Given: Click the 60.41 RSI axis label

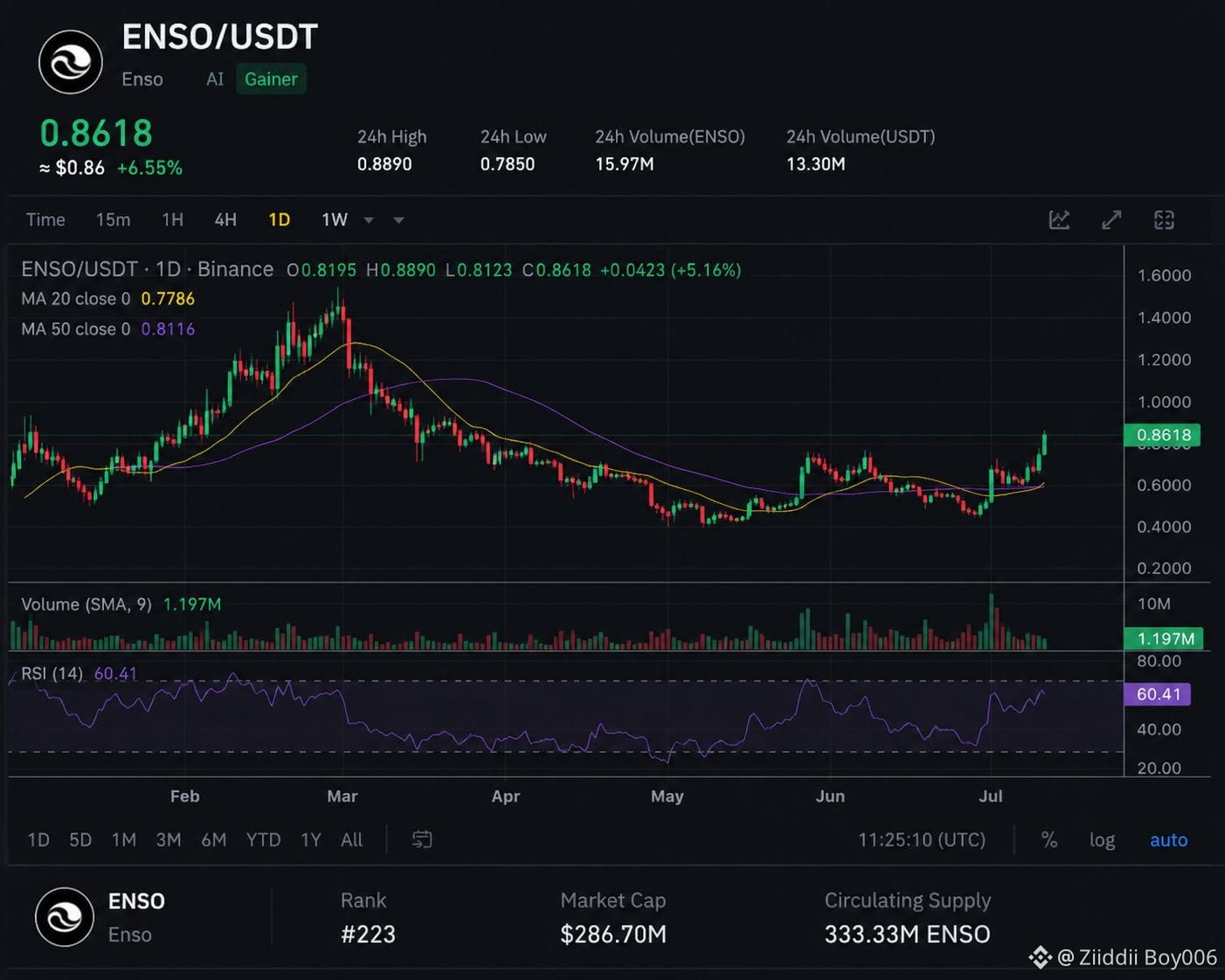Looking at the screenshot, I should point(1158,694).
